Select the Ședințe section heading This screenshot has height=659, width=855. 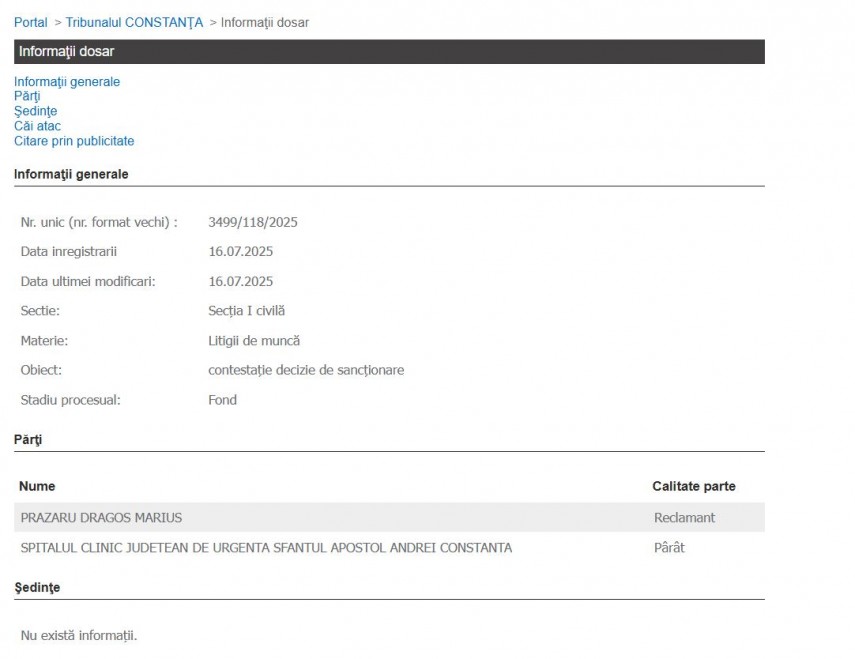coord(37,588)
